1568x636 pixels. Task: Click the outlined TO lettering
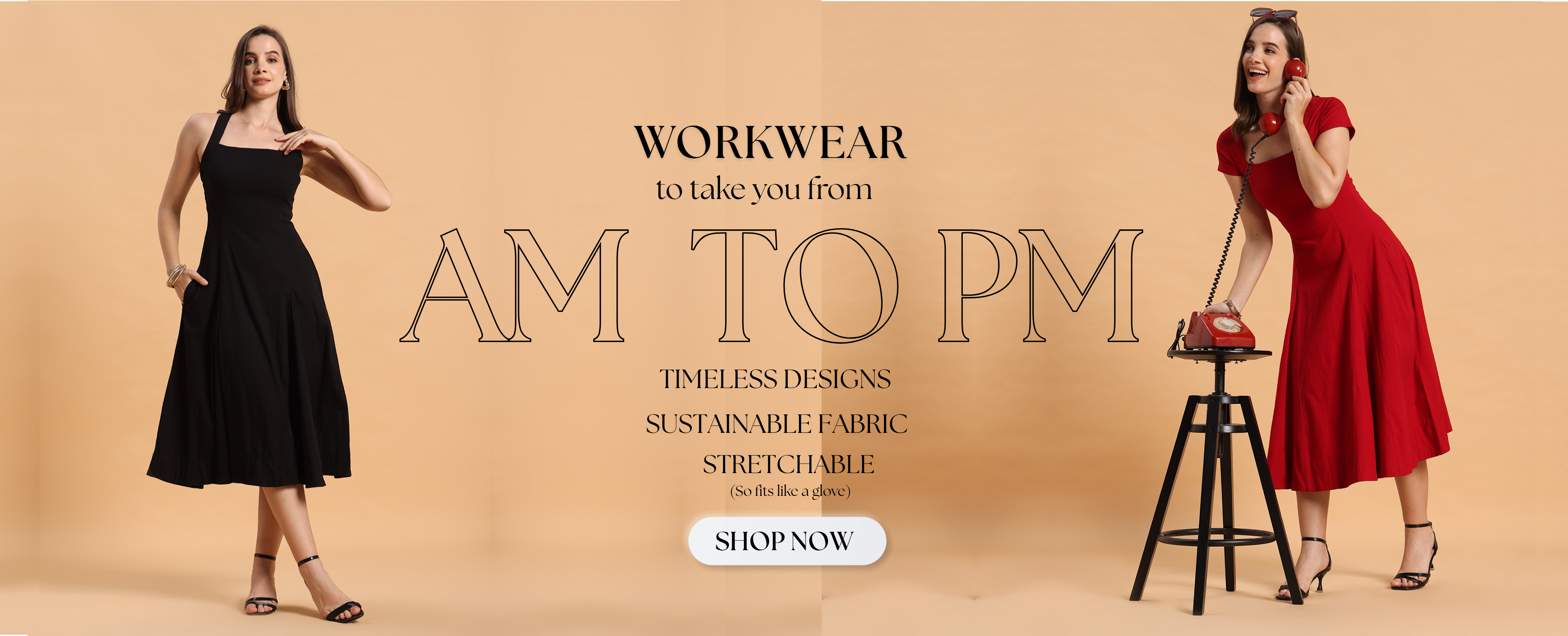794,285
